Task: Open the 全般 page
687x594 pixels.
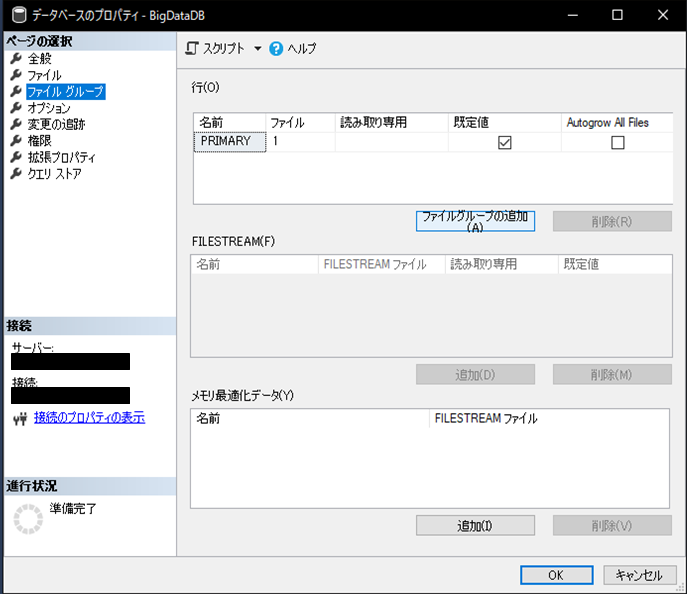Action: click(39, 58)
